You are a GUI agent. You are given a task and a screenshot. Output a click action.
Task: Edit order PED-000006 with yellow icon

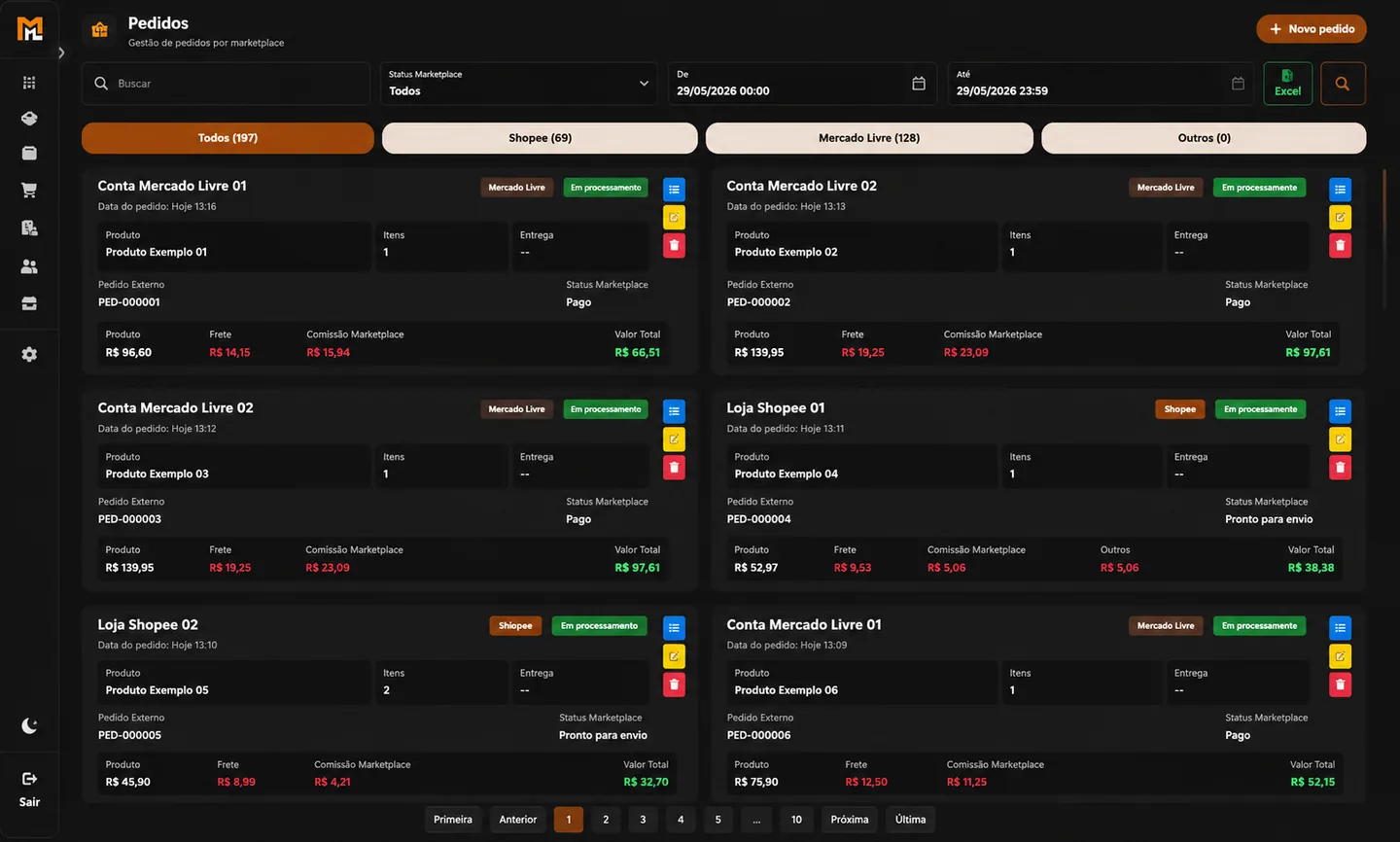point(1340,656)
